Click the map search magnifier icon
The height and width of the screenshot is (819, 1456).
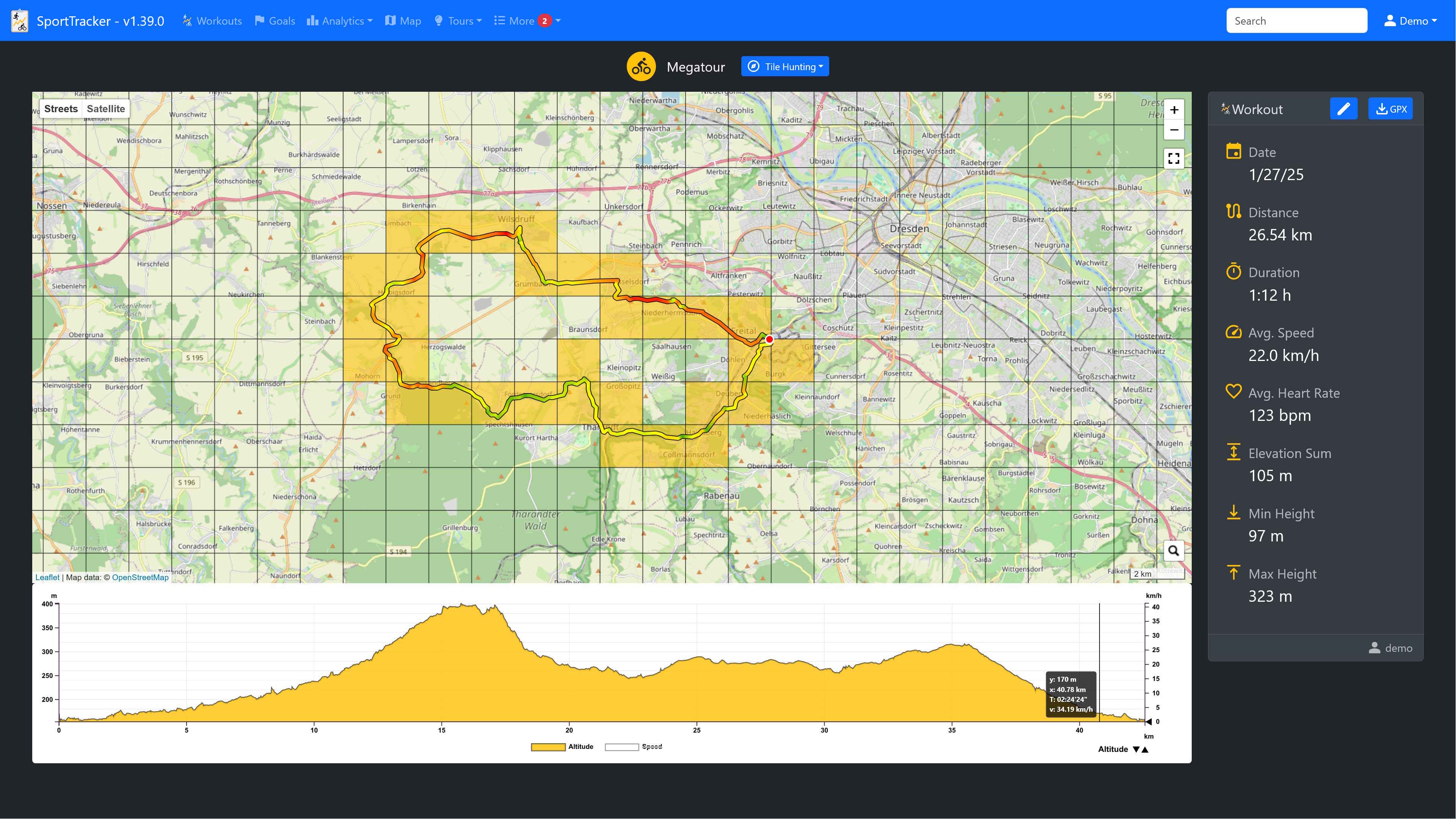click(x=1174, y=551)
